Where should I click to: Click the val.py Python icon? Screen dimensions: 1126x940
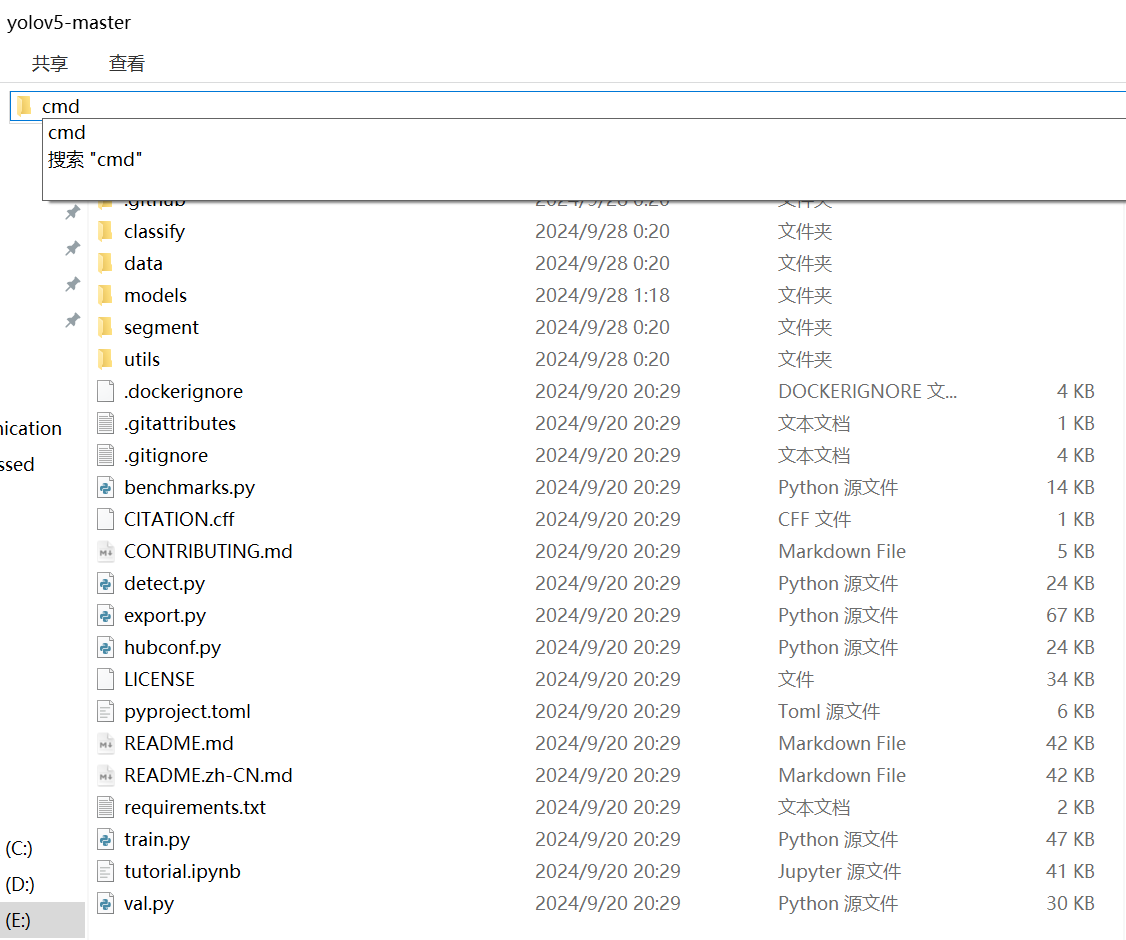pyautogui.click(x=106, y=903)
